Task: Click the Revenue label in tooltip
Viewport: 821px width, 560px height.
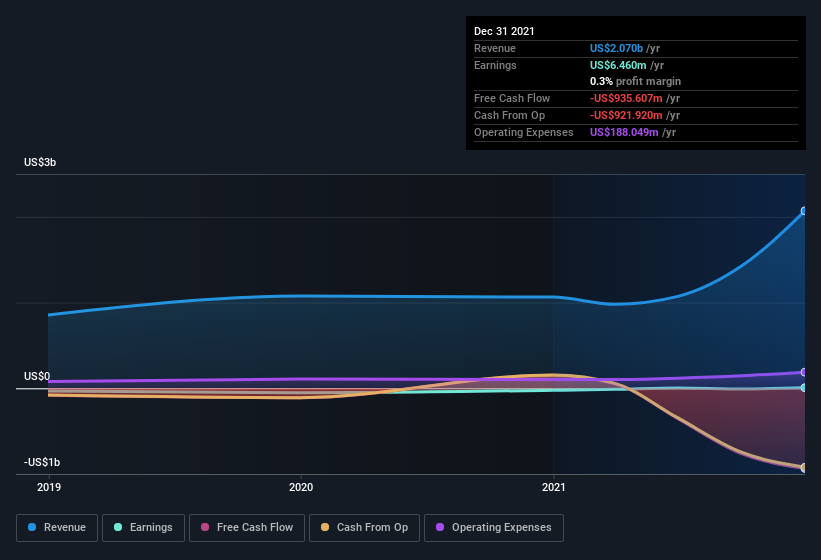Action: [495, 48]
